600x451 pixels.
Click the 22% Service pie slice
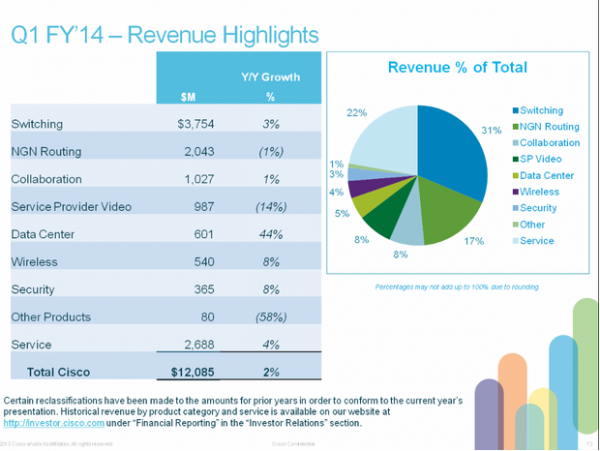388,140
